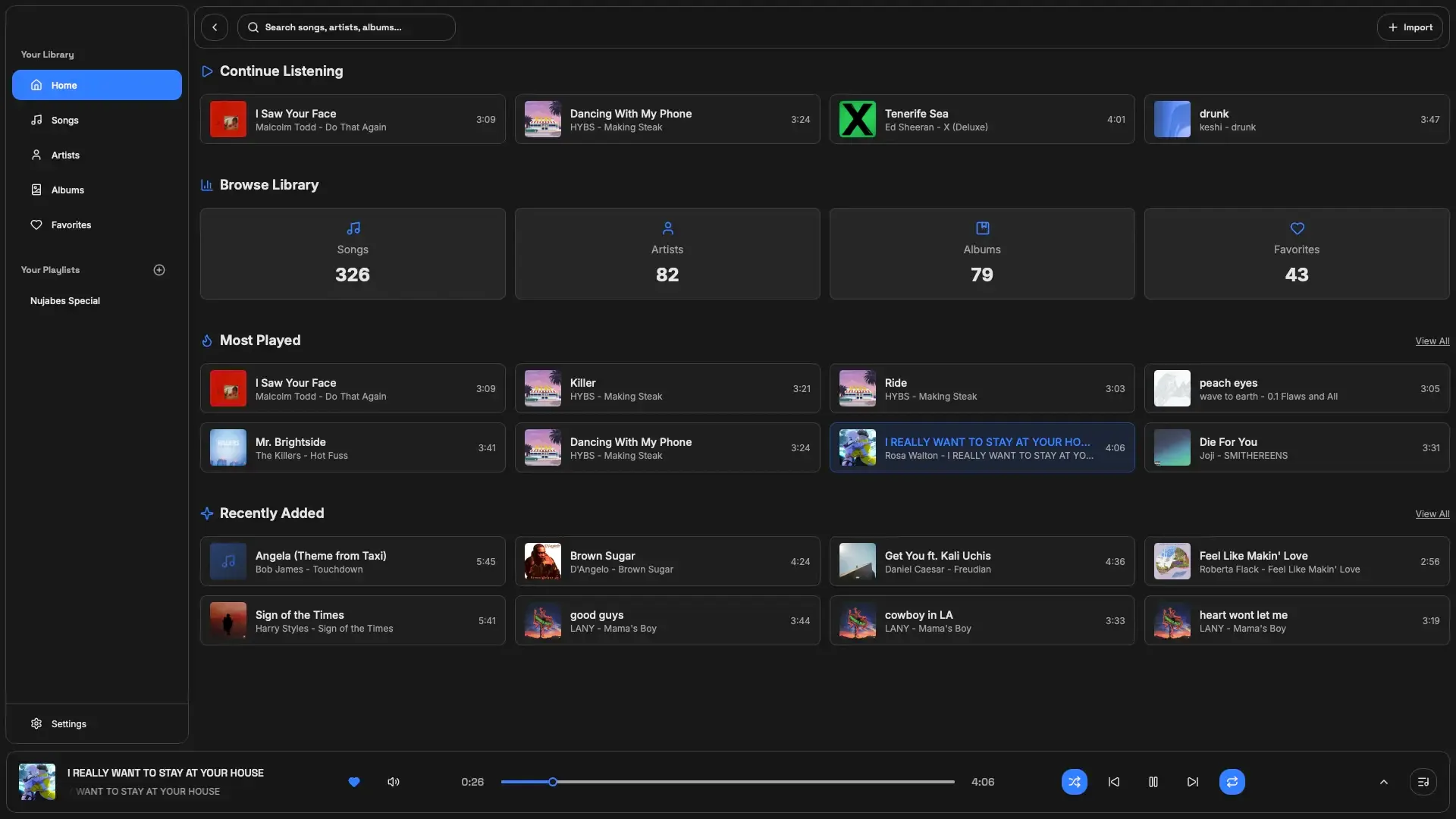1456x819 pixels.
Task: Click the search songs, artists, albums field
Action: pos(347,27)
